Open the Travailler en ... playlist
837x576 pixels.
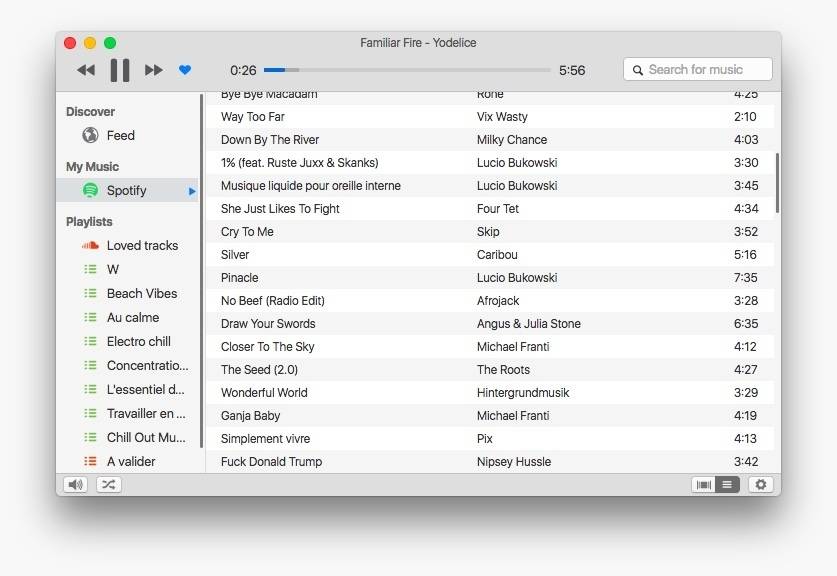point(127,414)
